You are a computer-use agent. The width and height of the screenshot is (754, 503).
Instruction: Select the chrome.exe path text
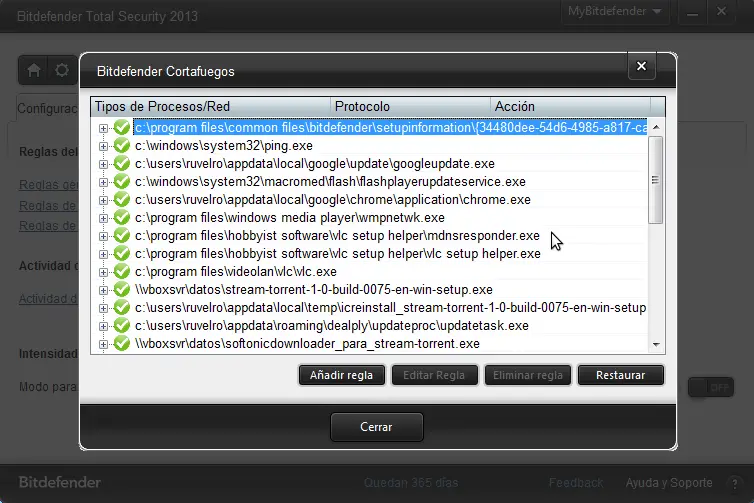click(x=333, y=200)
